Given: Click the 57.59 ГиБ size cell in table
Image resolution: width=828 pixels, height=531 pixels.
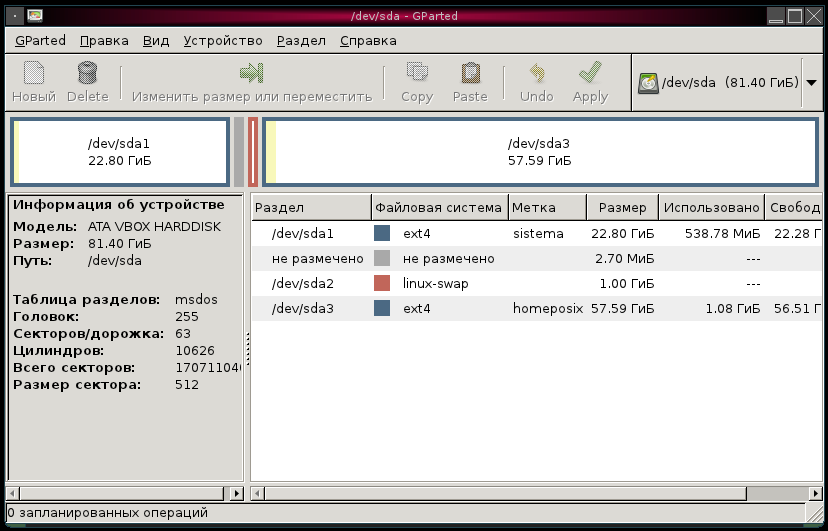Looking at the screenshot, I should click(623, 308).
